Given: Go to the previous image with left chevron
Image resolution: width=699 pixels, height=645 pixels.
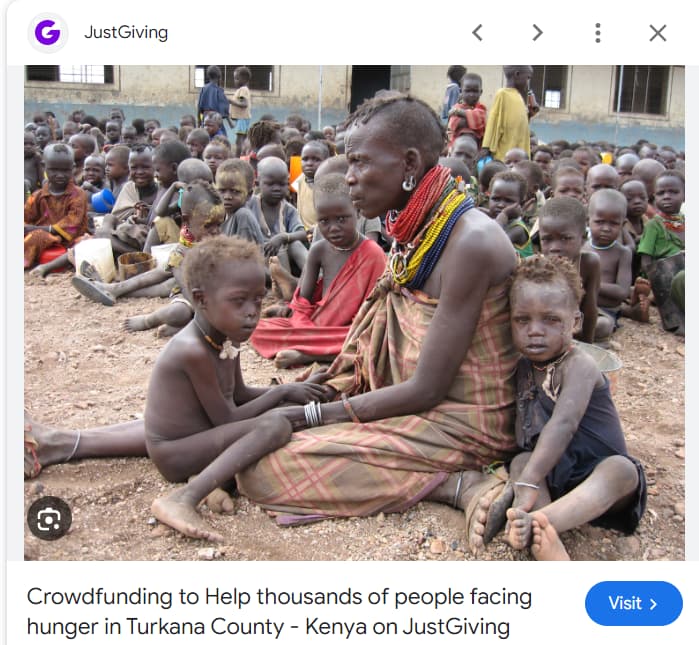Looking at the screenshot, I should click(477, 33).
